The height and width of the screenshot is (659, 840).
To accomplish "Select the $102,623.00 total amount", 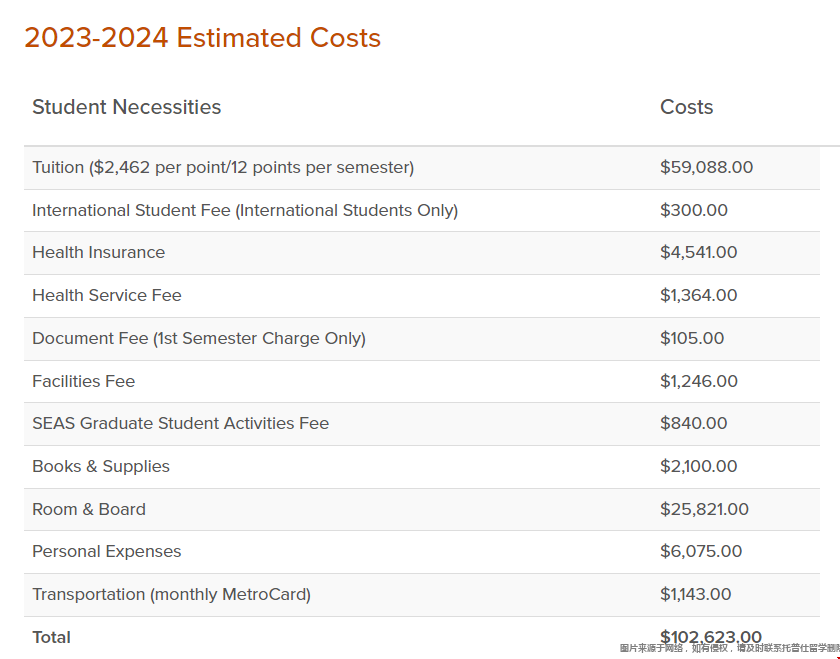I will pos(711,636).
